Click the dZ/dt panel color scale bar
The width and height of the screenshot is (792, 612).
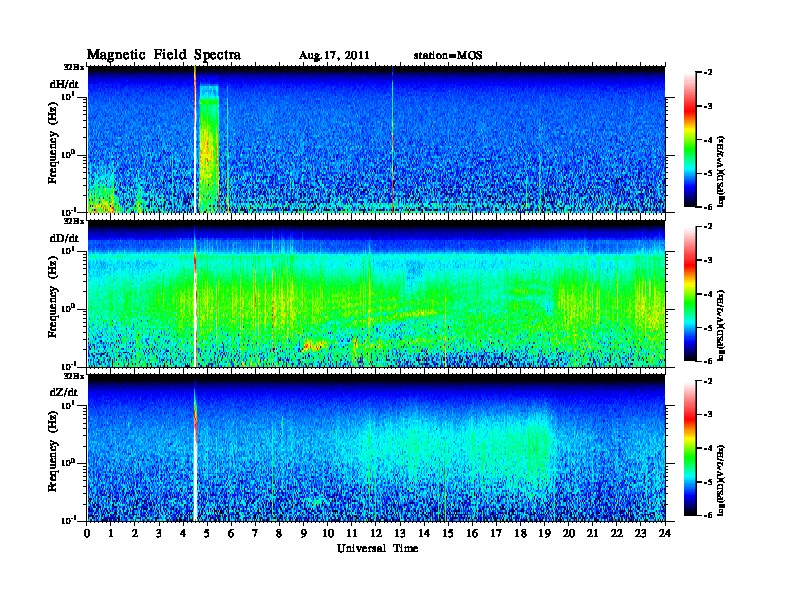690,448
